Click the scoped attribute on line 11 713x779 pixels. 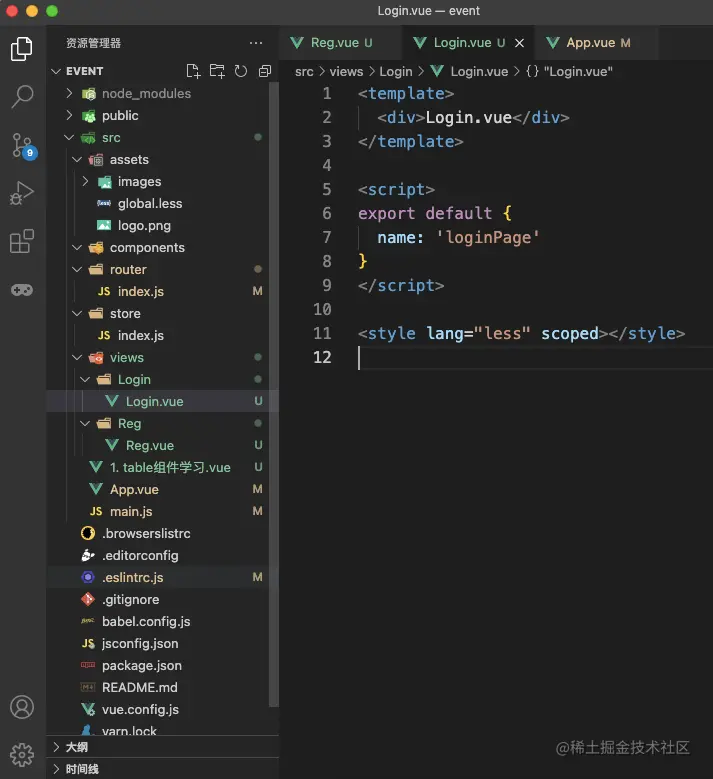click(569, 334)
